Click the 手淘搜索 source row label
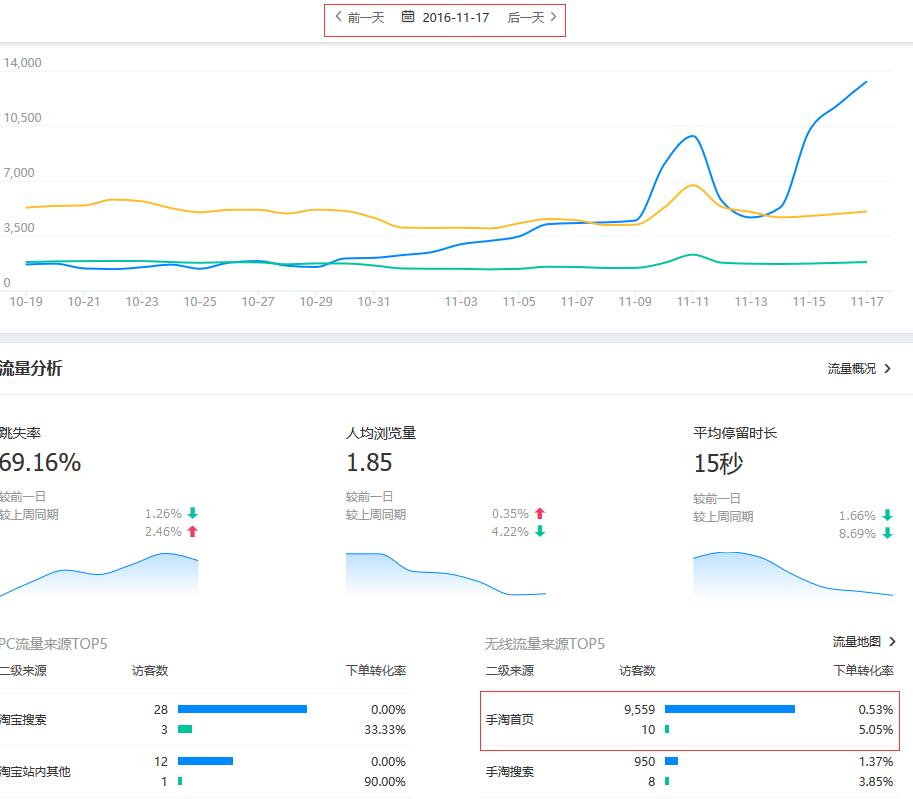The image size is (913, 799). [x=510, y=772]
